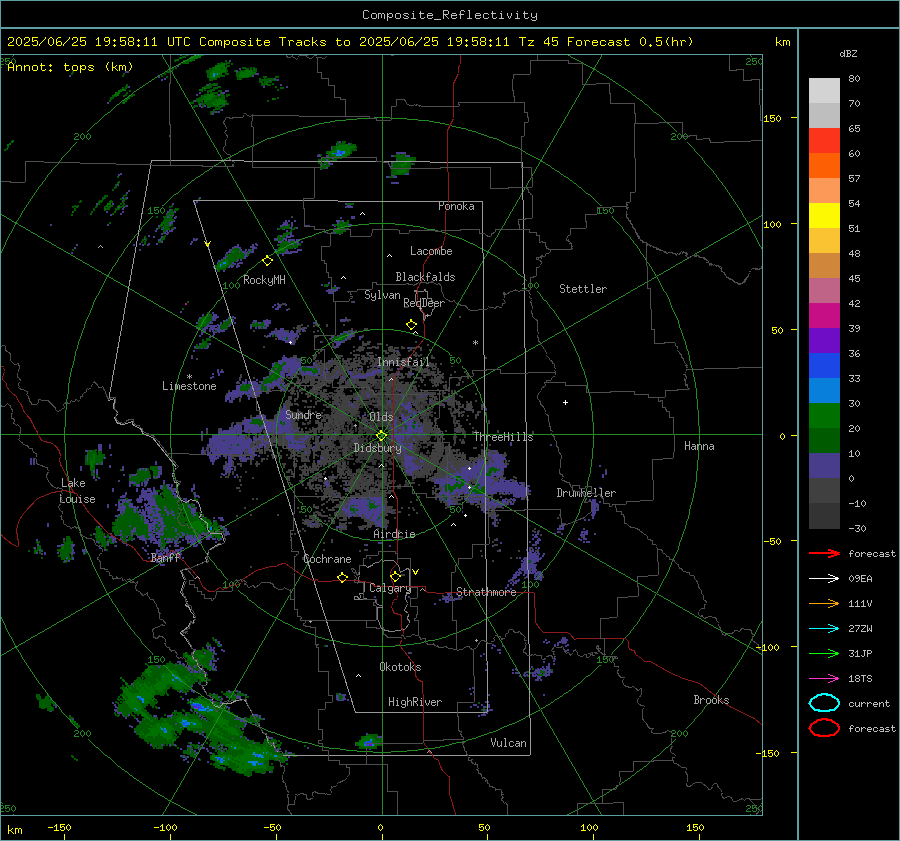Click the Limestone label
The width and height of the screenshot is (900, 841).
189,386
